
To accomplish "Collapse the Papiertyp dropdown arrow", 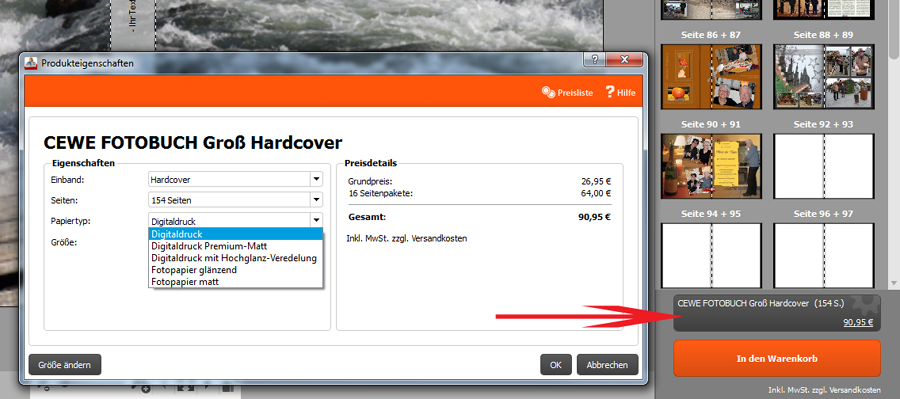I will [x=316, y=220].
